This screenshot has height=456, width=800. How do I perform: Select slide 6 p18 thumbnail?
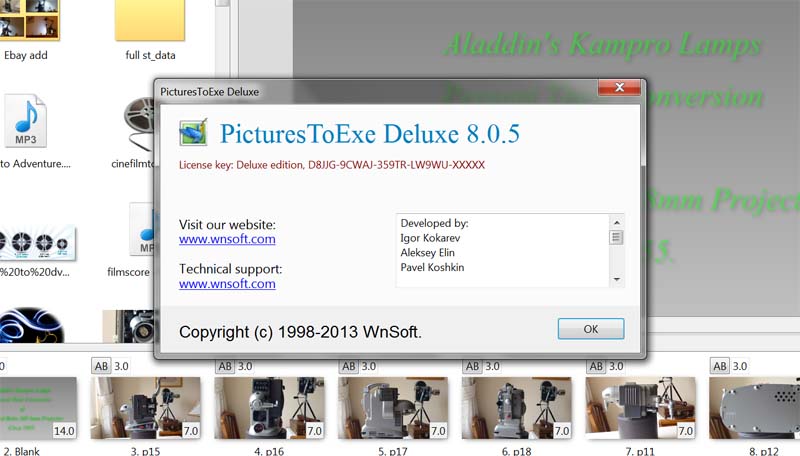click(x=516, y=408)
